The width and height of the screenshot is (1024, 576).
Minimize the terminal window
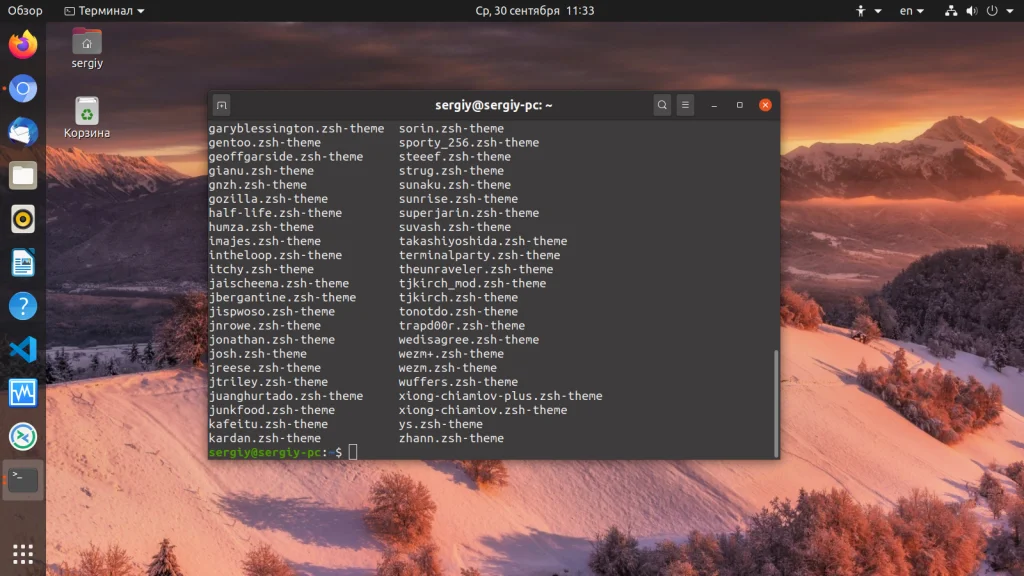pos(714,105)
